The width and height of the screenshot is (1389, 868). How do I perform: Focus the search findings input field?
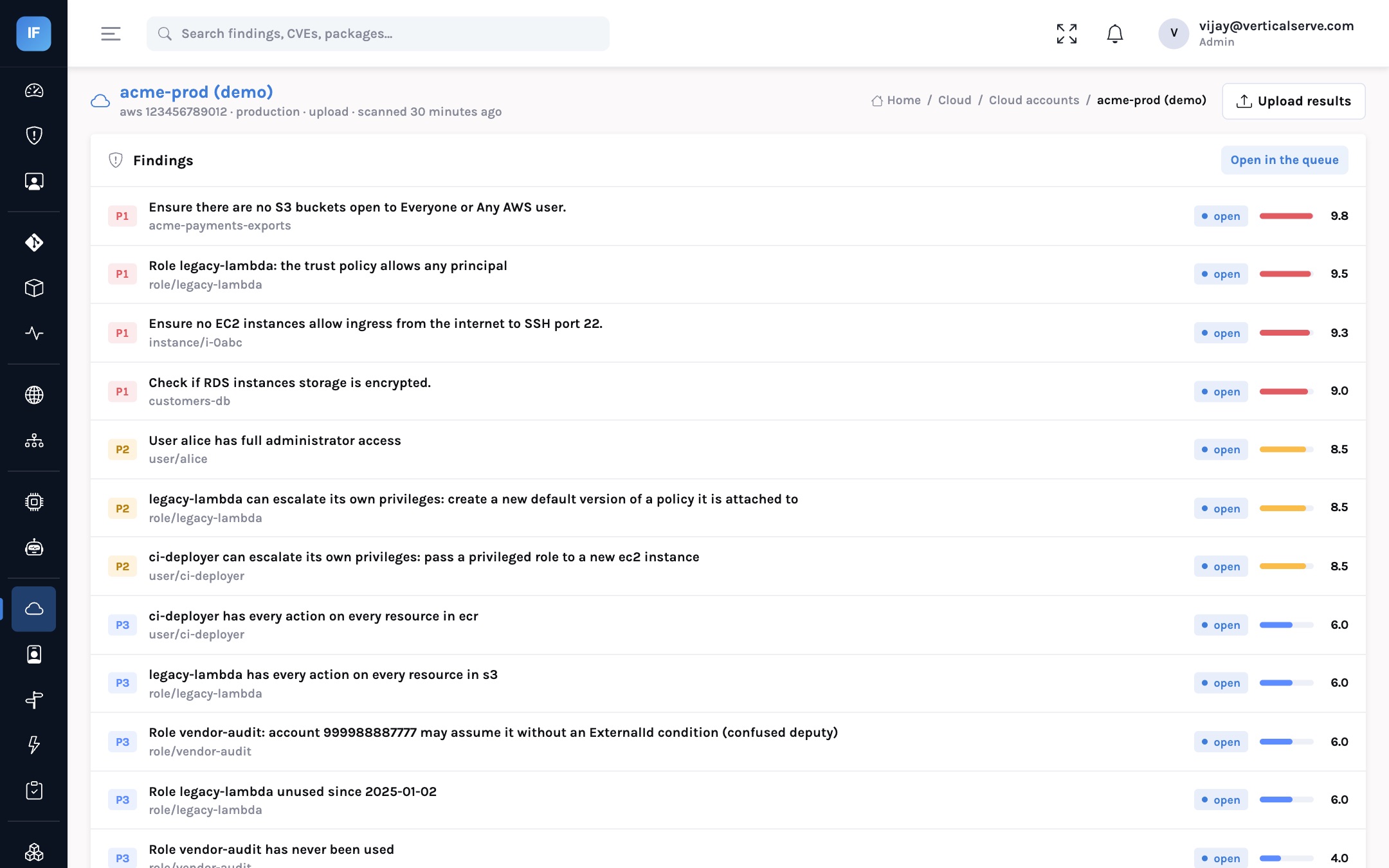tap(378, 33)
